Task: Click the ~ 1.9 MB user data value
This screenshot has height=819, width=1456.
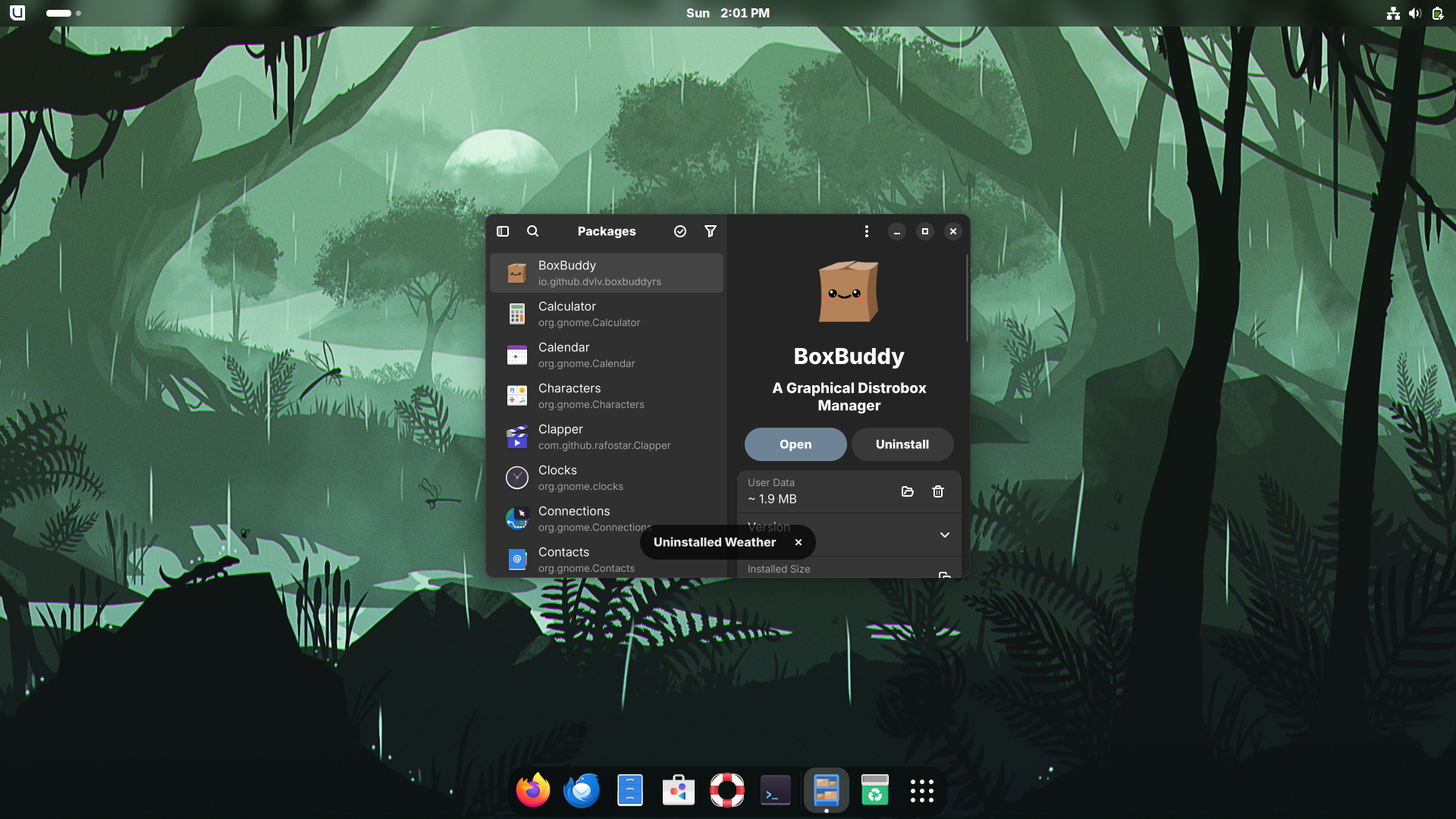Action: [772, 499]
